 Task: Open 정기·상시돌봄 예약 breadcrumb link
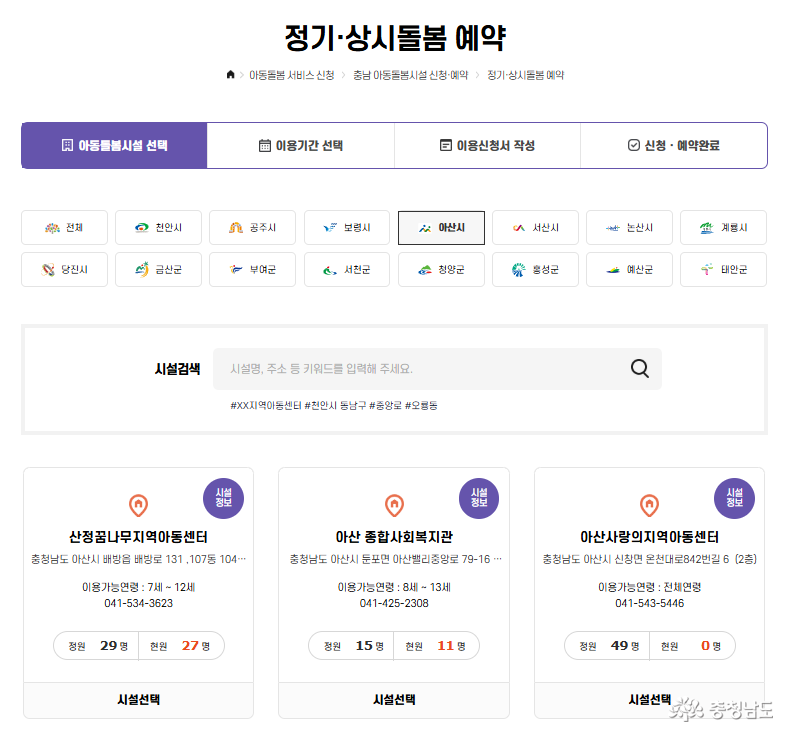pyautogui.click(x=526, y=75)
